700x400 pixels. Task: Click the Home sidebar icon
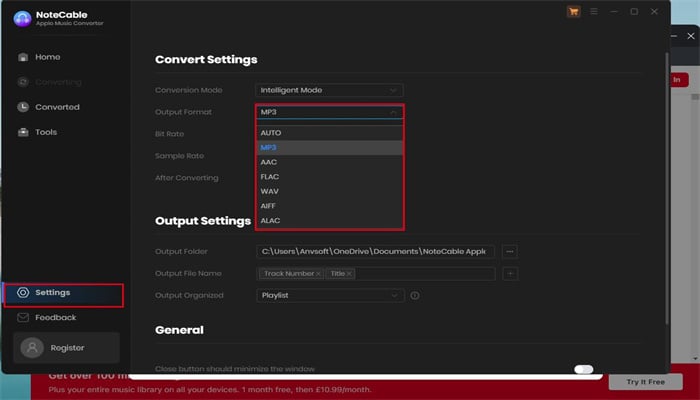tap(23, 57)
